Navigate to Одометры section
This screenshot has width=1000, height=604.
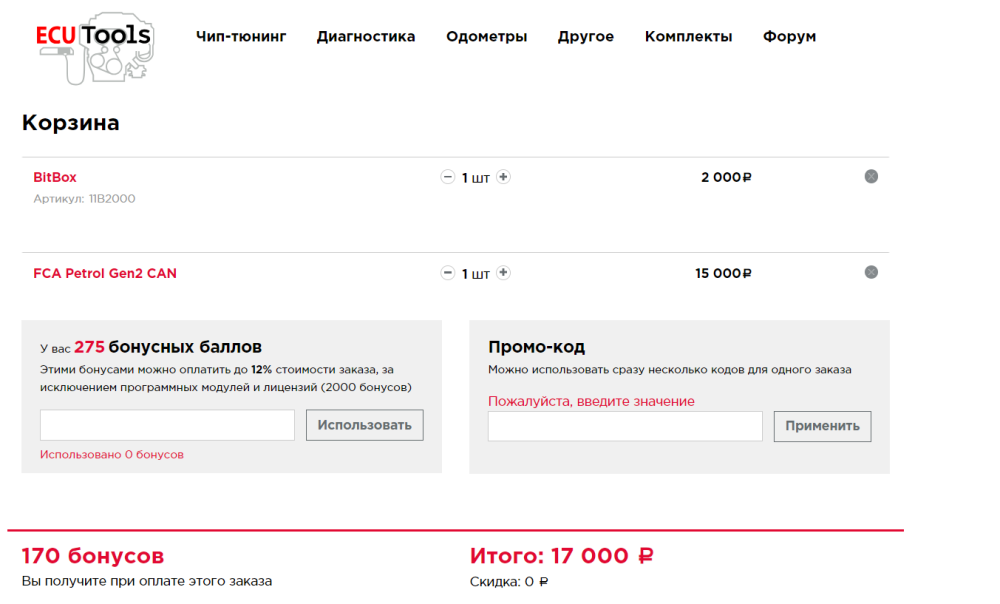click(x=487, y=36)
